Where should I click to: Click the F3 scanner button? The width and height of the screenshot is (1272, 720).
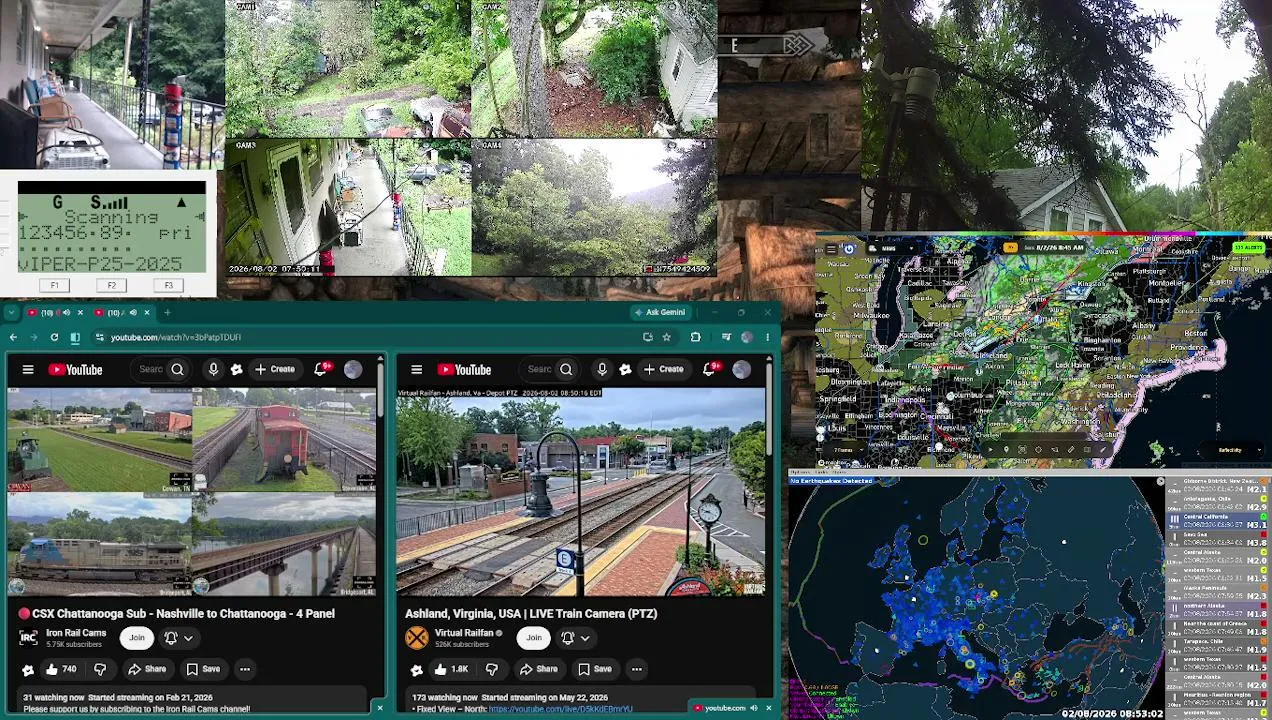(168, 286)
